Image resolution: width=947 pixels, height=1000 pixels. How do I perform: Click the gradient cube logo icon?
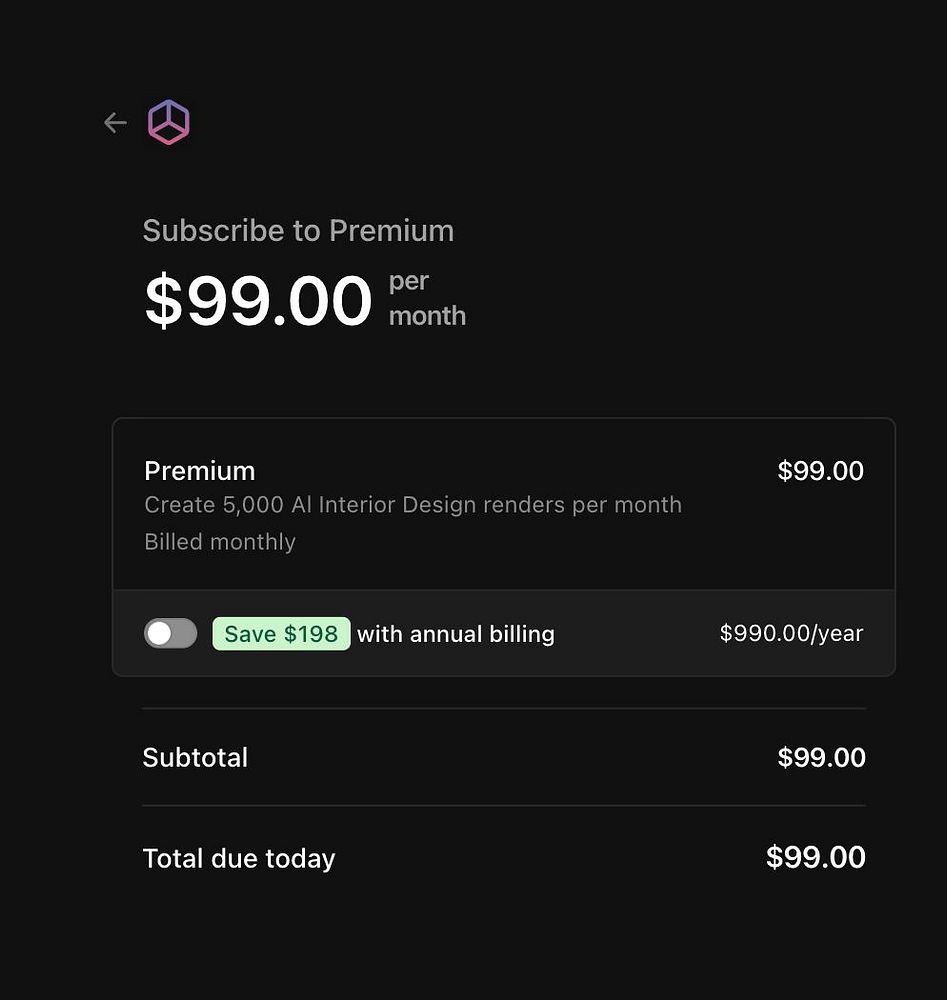[169, 123]
